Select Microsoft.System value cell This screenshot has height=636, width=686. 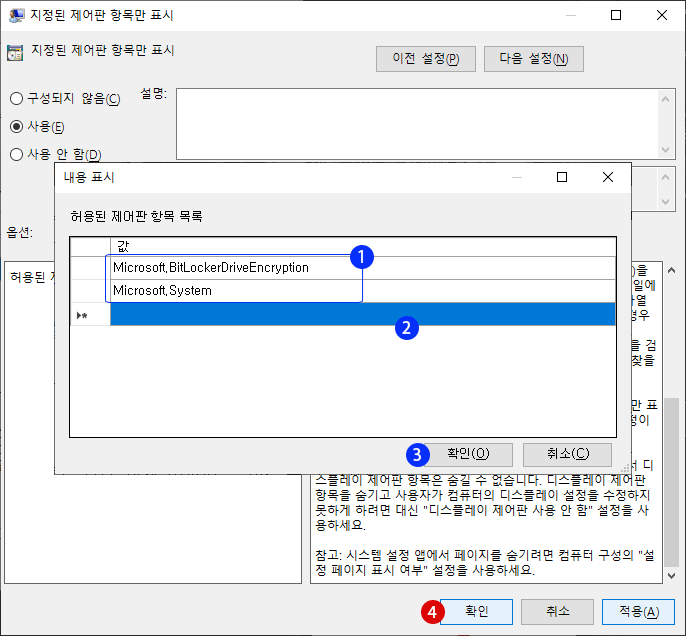363,291
